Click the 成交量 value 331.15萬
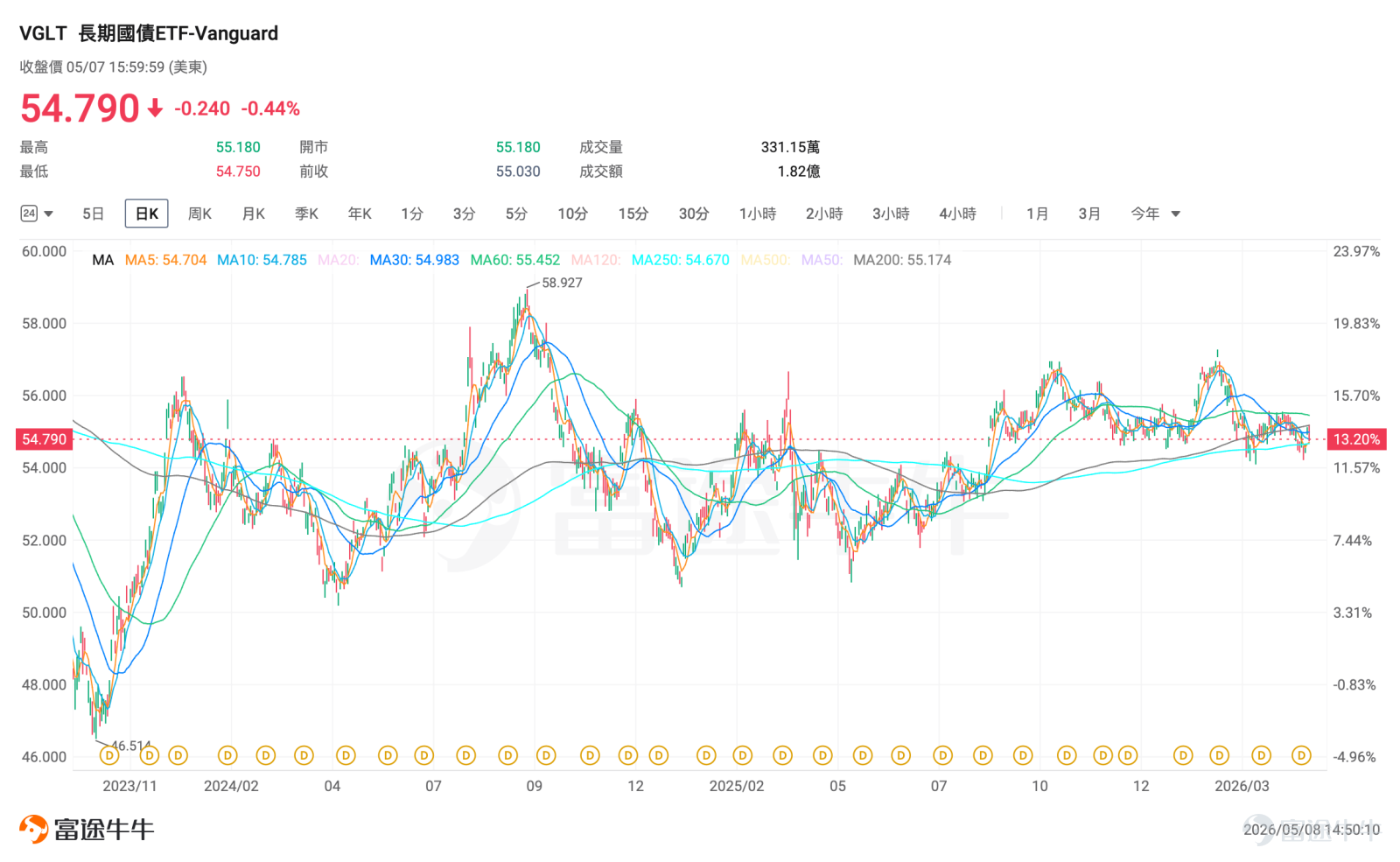 click(790, 147)
